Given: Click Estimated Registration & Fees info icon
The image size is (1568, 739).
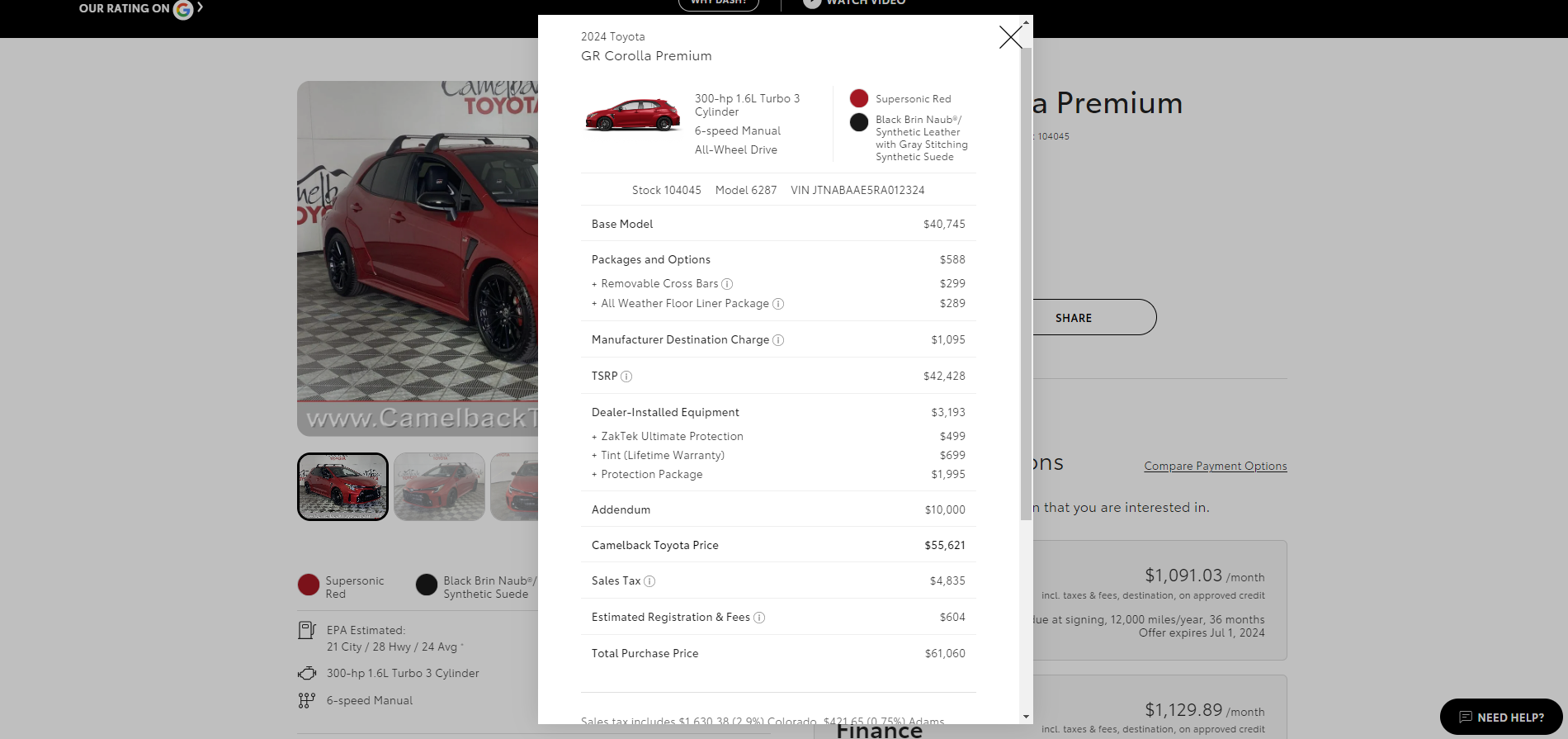Looking at the screenshot, I should coord(759,618).
